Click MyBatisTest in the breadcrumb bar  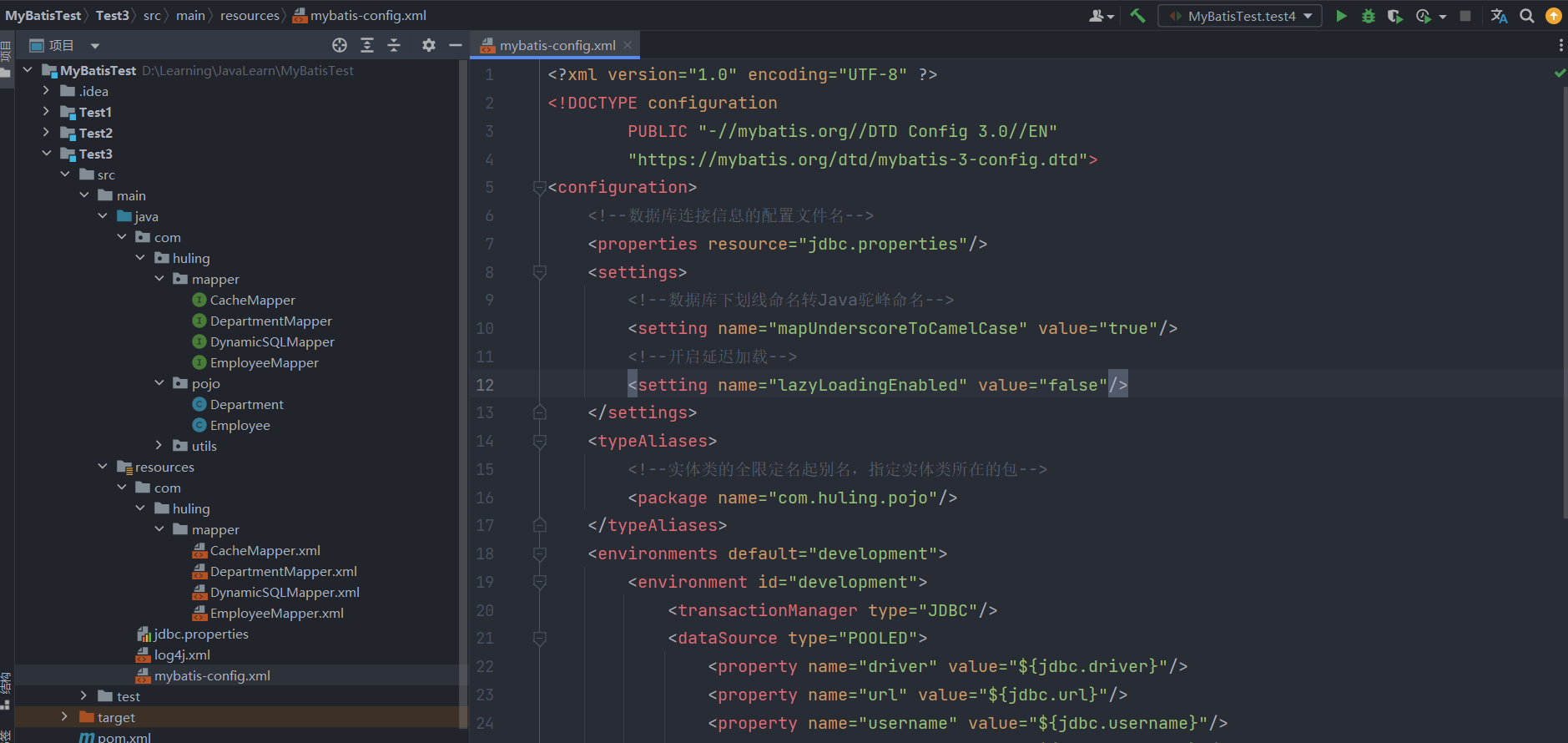(x=43, y=15)
